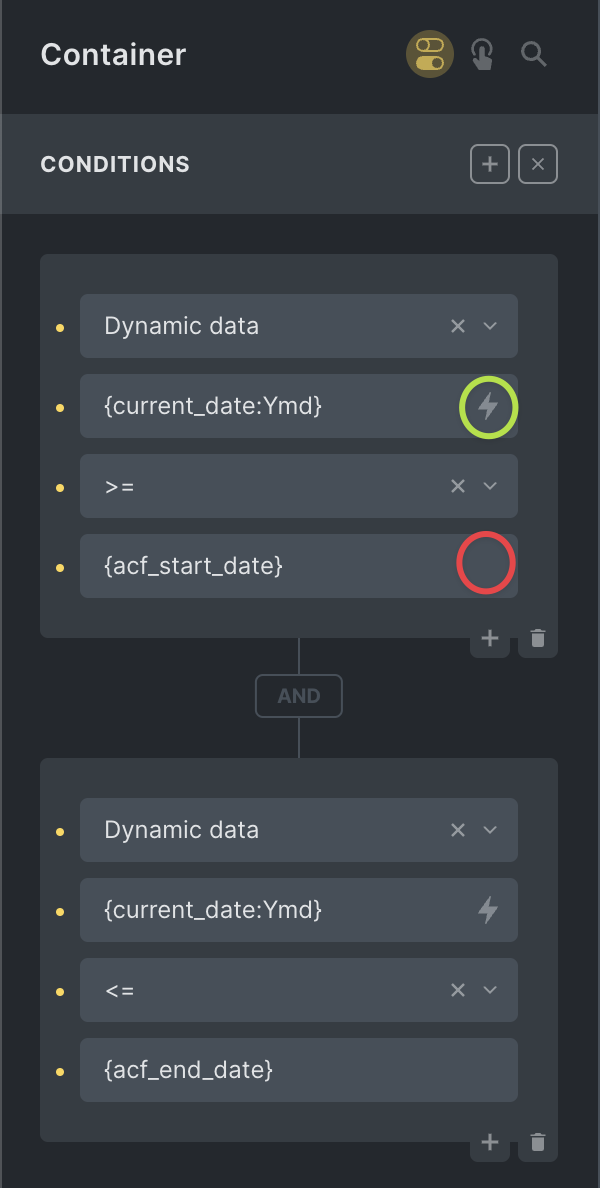Add condition to second group

489,1143
